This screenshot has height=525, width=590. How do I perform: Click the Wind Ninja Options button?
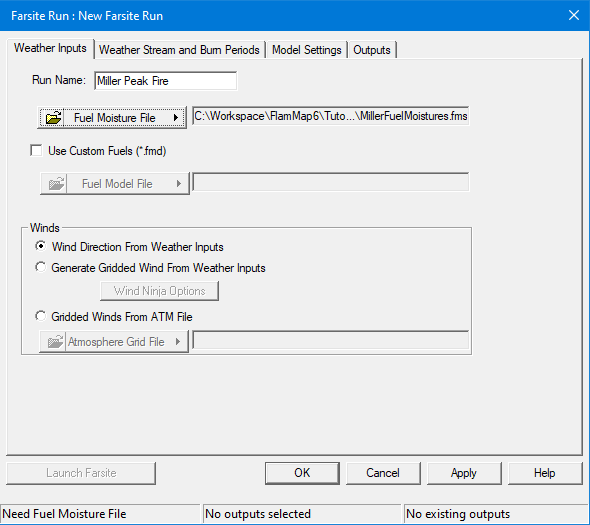[x=159, y=291]
